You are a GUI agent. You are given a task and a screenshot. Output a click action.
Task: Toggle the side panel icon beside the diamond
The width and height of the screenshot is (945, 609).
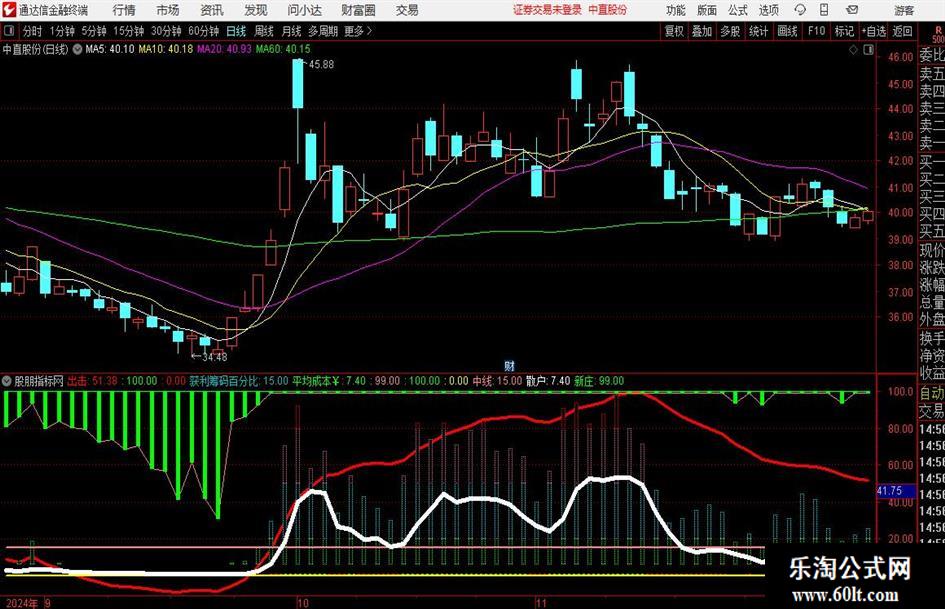click(868, 50)
